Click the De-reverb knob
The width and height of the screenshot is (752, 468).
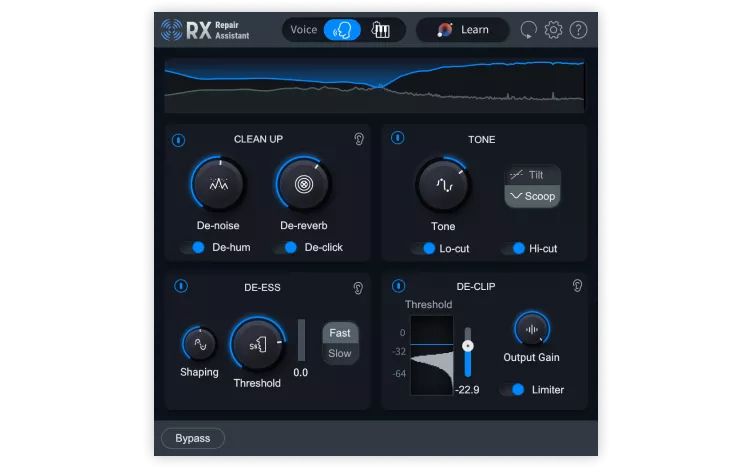(x=303, y=184)
